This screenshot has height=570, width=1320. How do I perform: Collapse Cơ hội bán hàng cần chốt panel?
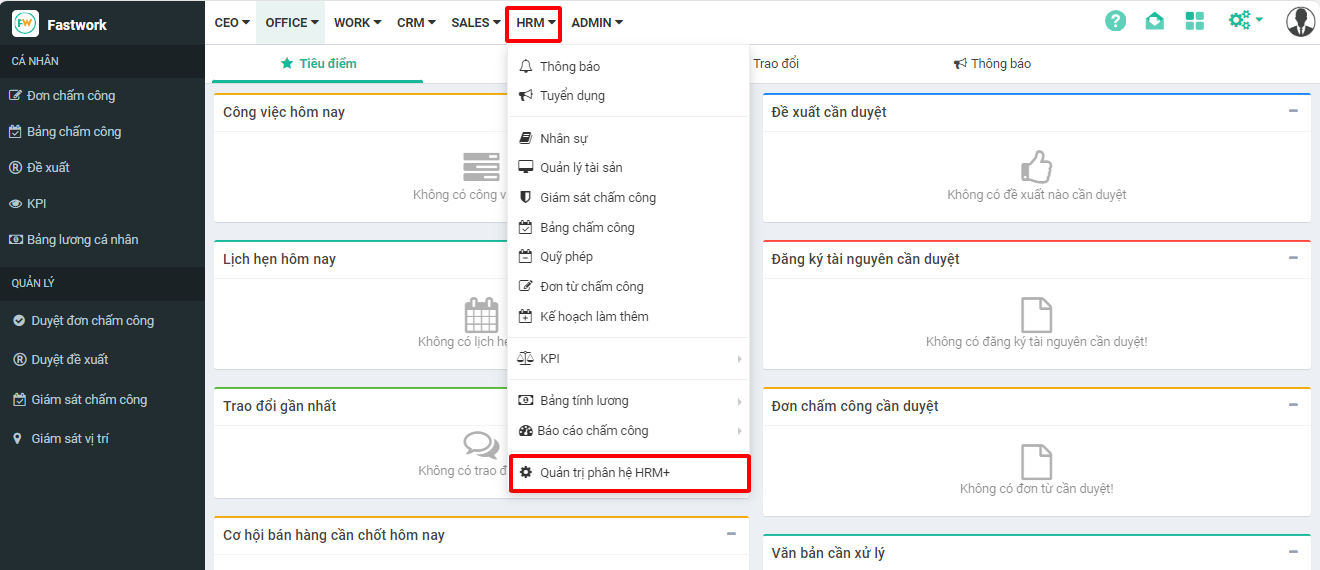(x=731, y=534)
